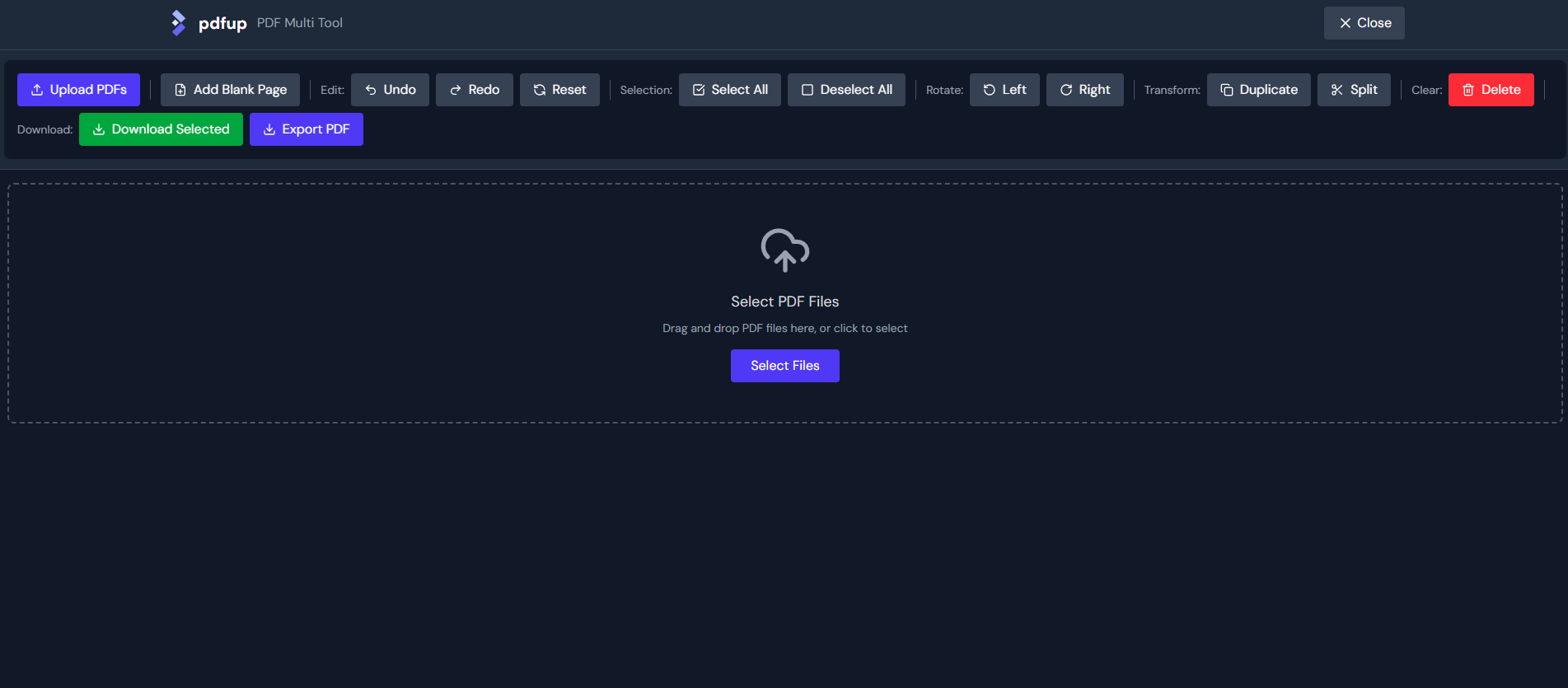Rotate selected pages right
The width and height of the screenshot is (1568, 688).
pos(1084,90)
